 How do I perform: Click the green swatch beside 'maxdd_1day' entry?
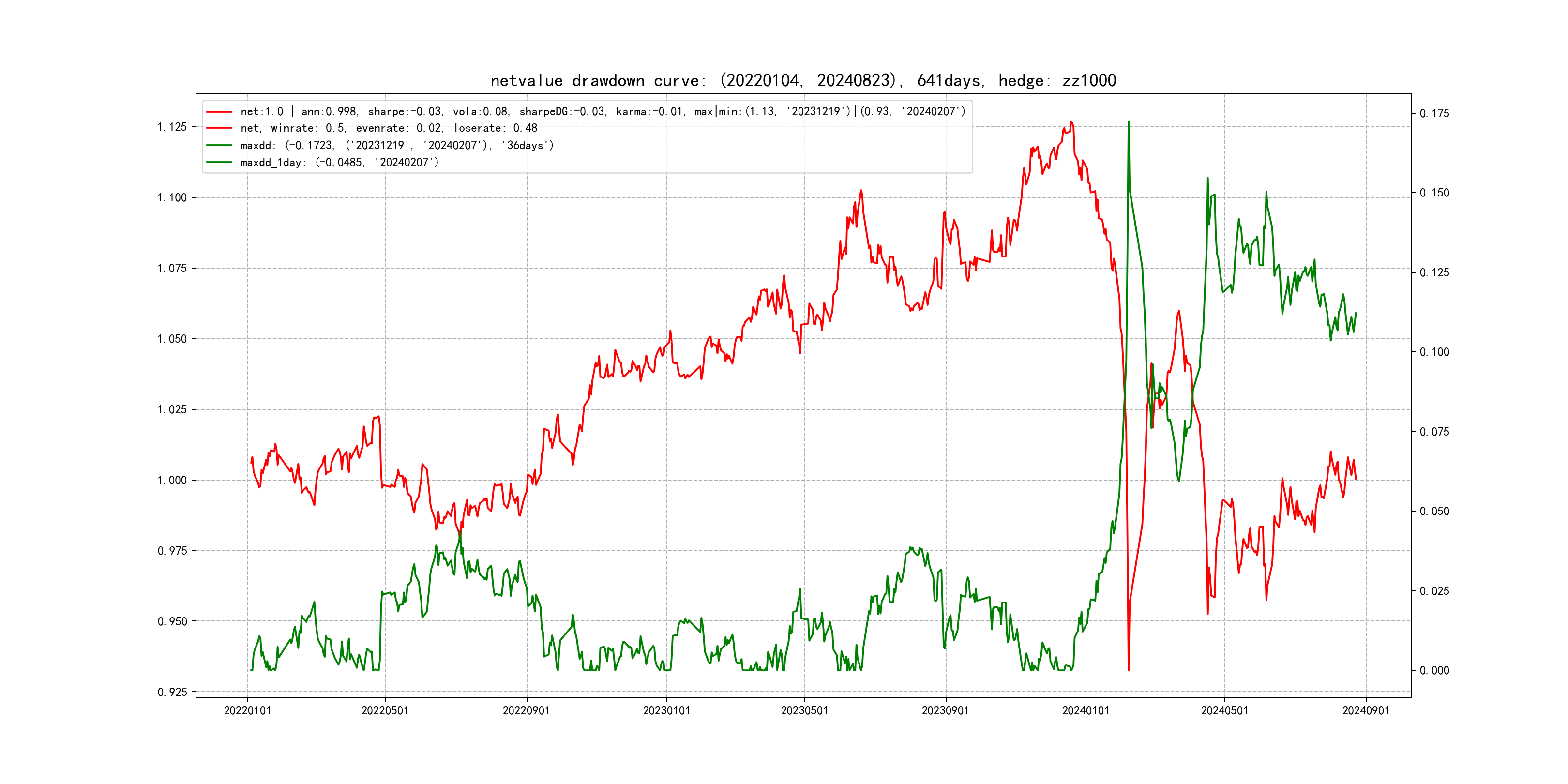point(219,163)
